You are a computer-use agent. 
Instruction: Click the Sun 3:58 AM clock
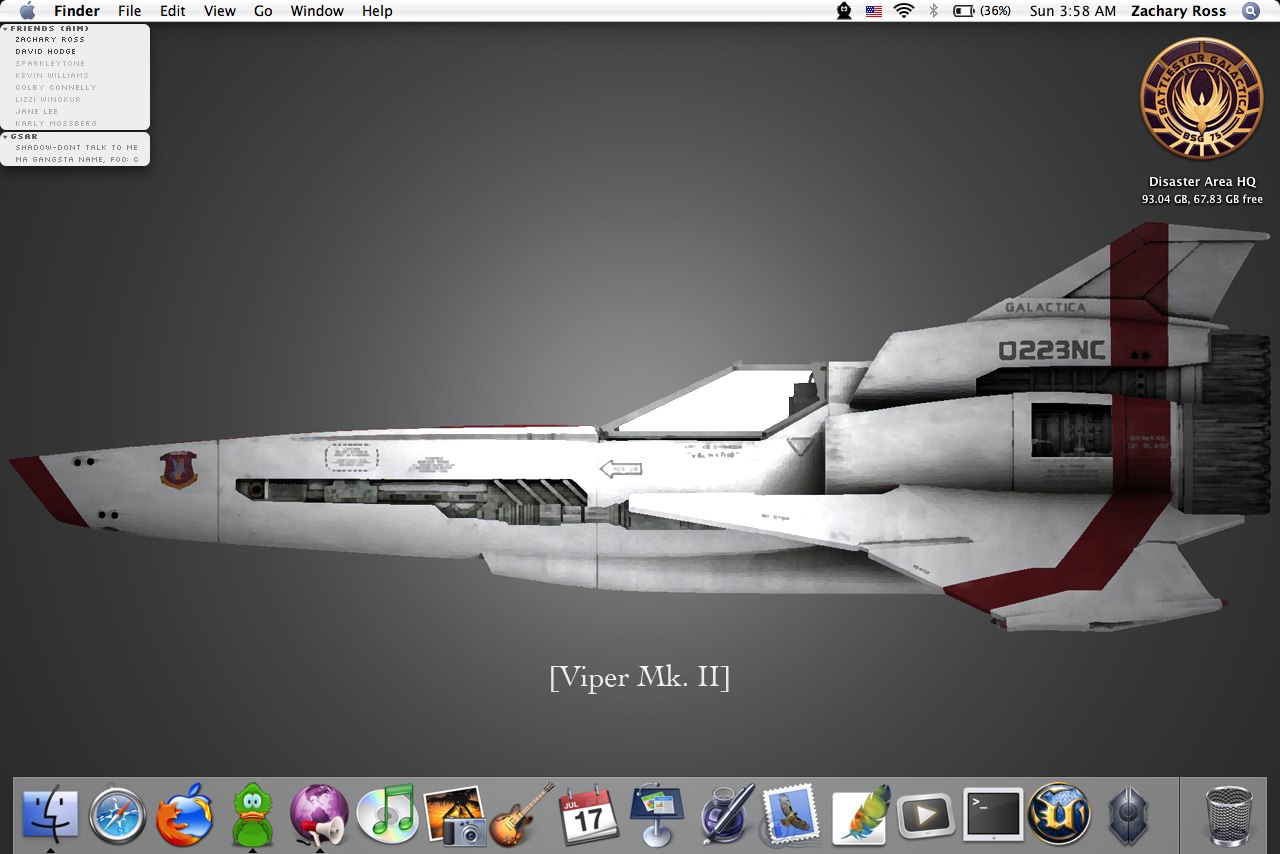point(1073,11)
